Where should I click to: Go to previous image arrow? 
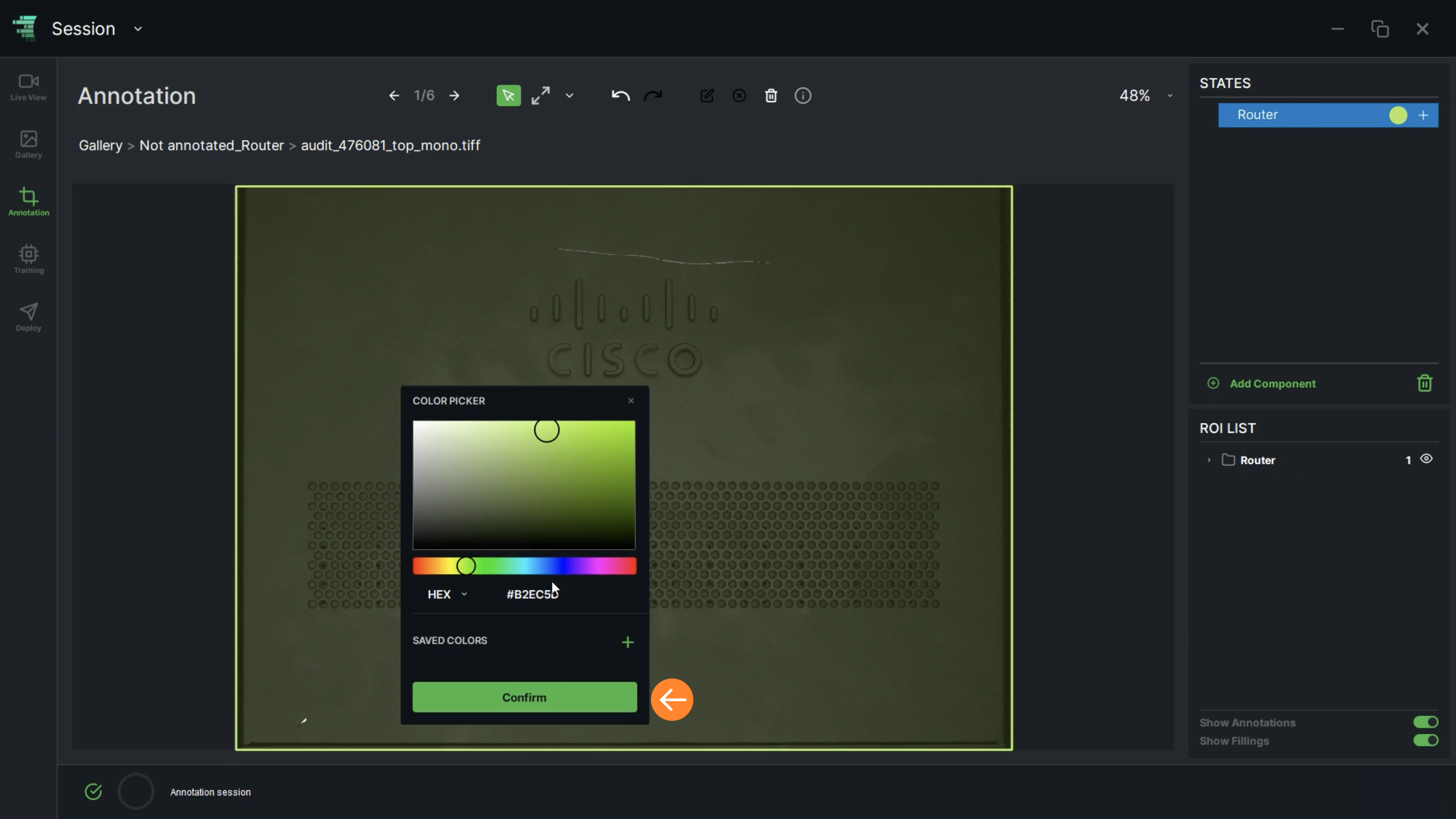tap(394, 96)
